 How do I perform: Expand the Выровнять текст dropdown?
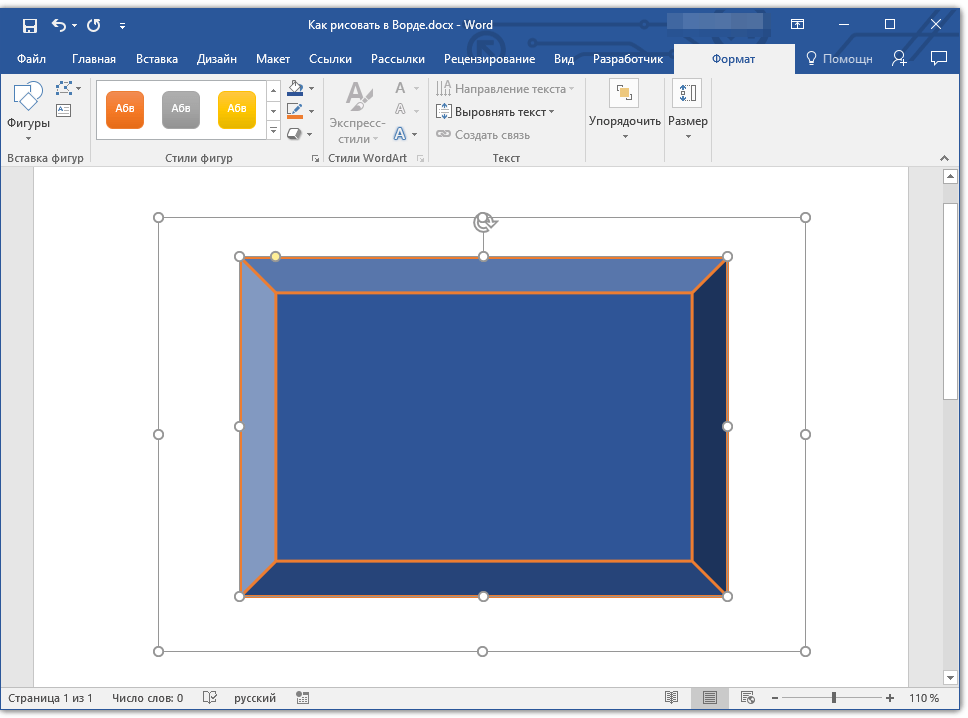[x=496, y=112]
